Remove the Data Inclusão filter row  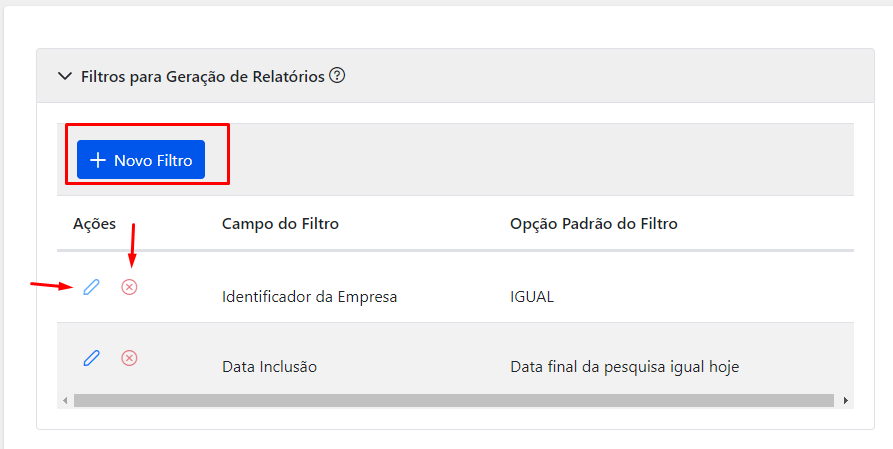(129, 358)
